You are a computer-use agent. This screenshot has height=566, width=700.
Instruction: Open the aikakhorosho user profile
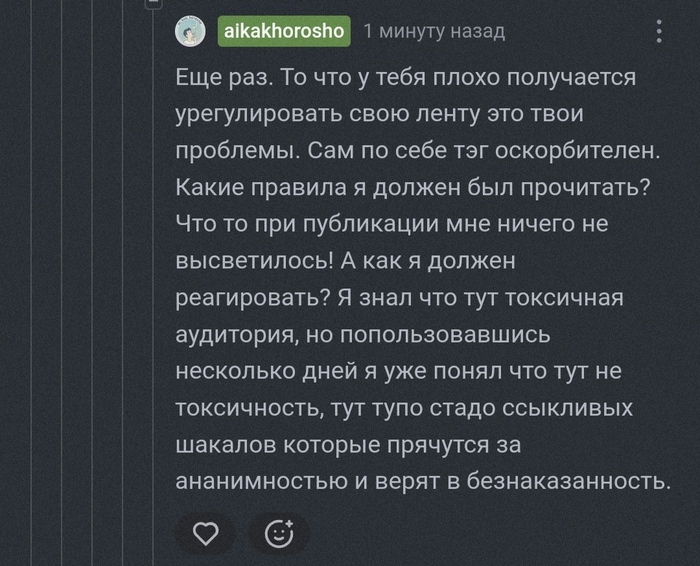283,31
